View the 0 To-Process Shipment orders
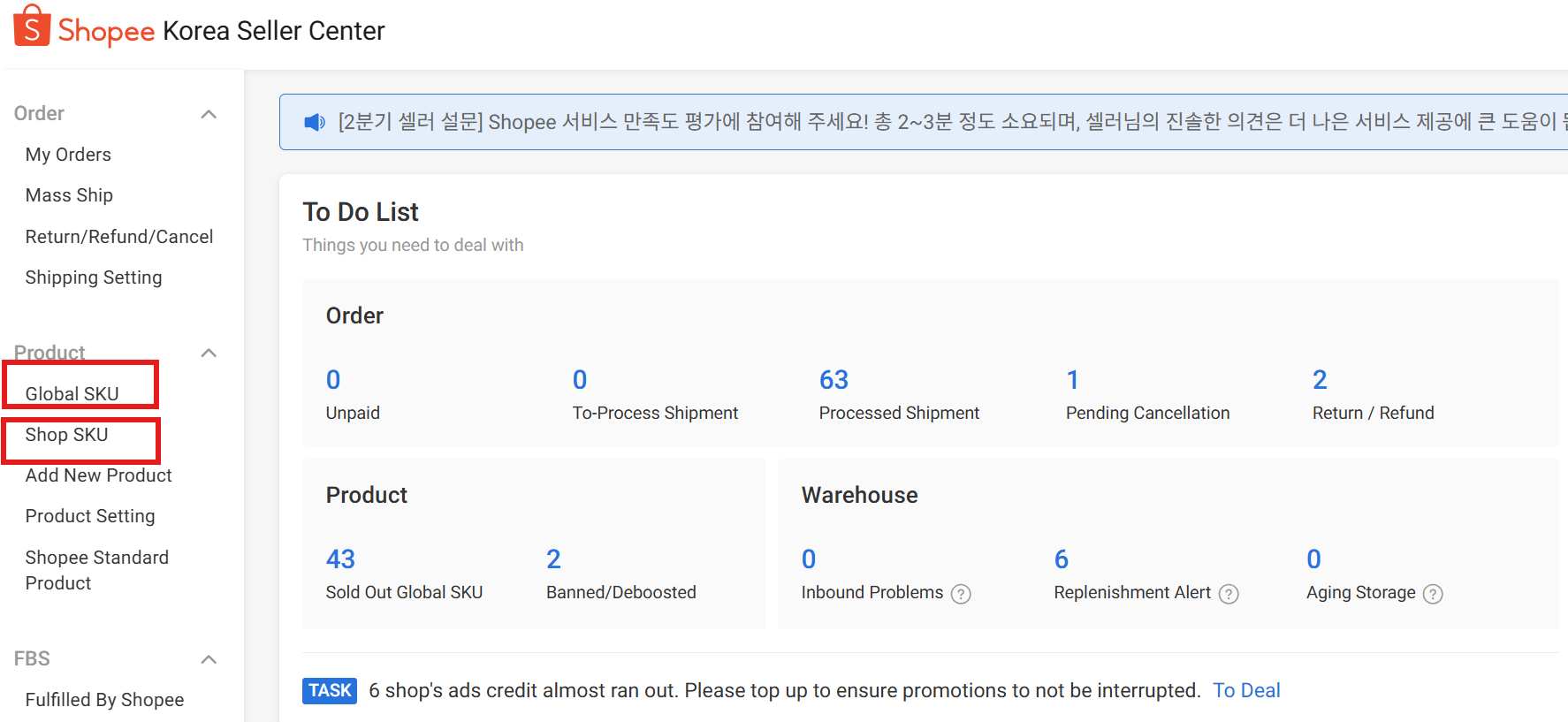Image resolution: width=1568 pixels, height=722 pixels. [x=655, y=395]
